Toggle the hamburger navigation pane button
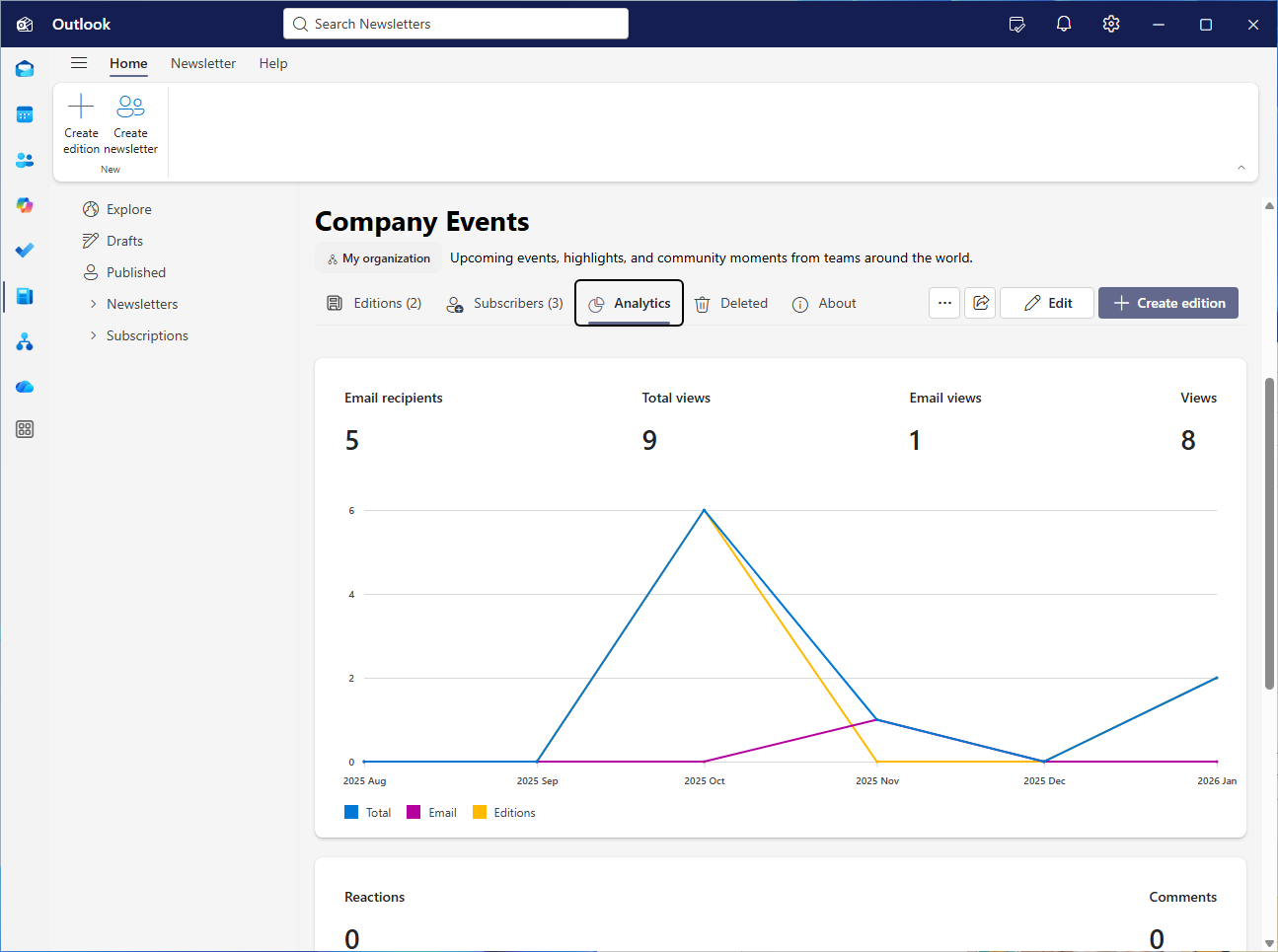The image size is (1278, 952). click(79, 63)
